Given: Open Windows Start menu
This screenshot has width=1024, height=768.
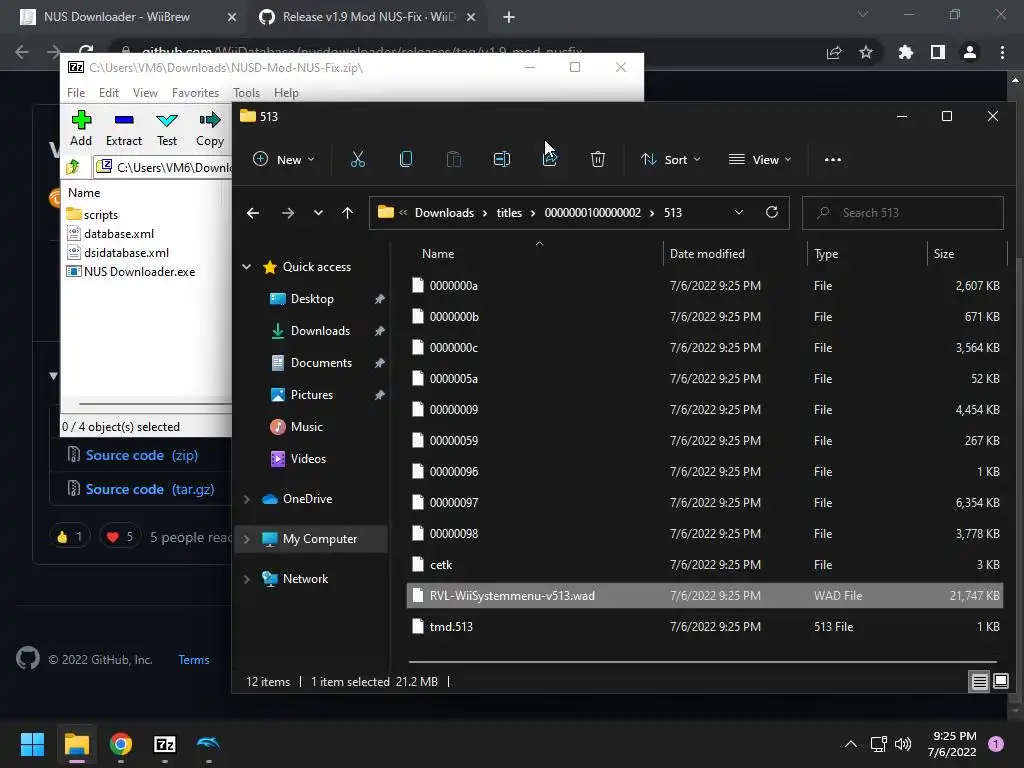Looking at the screenshot, I should click(x=32, y=744).
